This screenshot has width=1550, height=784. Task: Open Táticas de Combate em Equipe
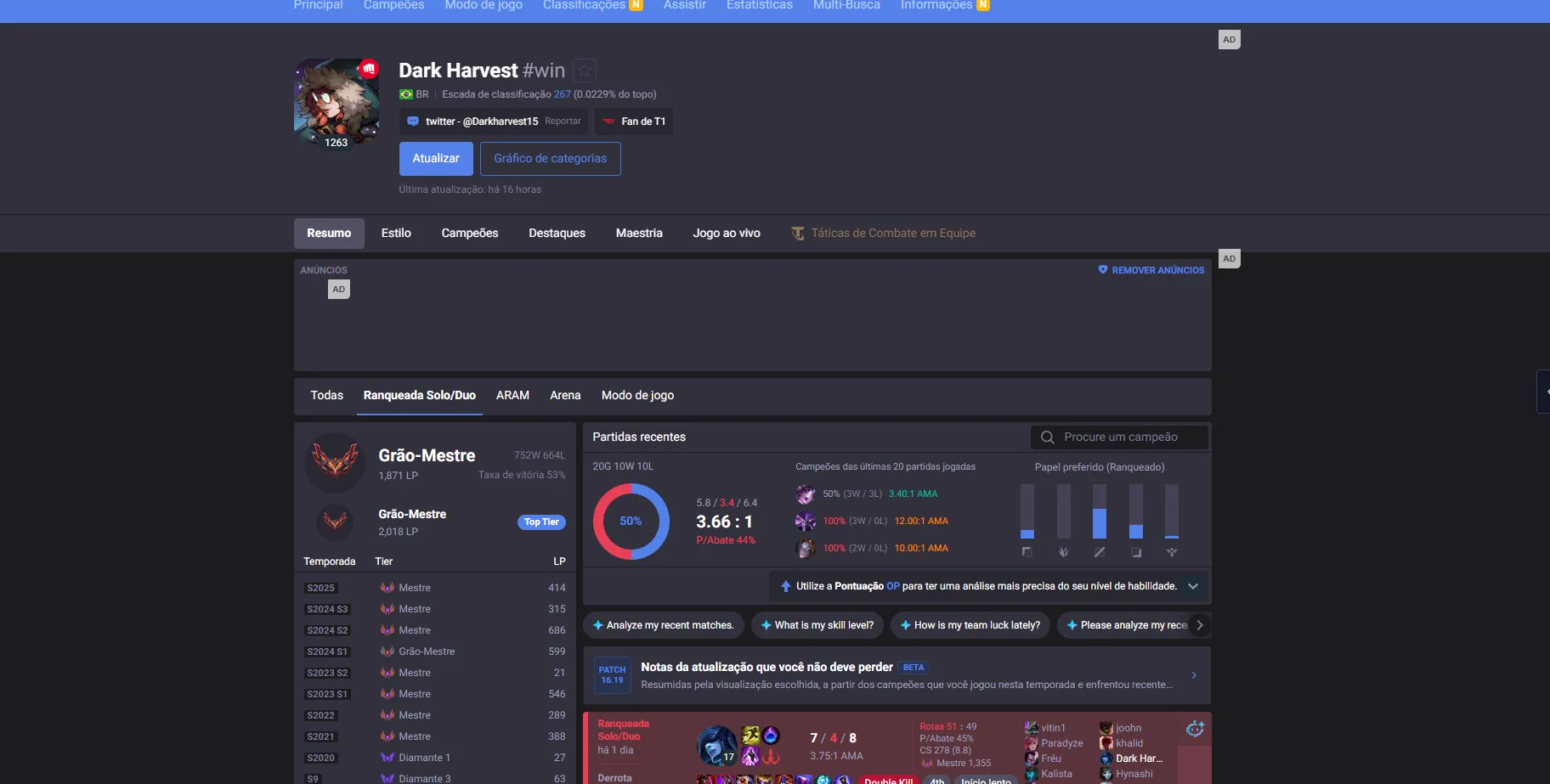884,234
